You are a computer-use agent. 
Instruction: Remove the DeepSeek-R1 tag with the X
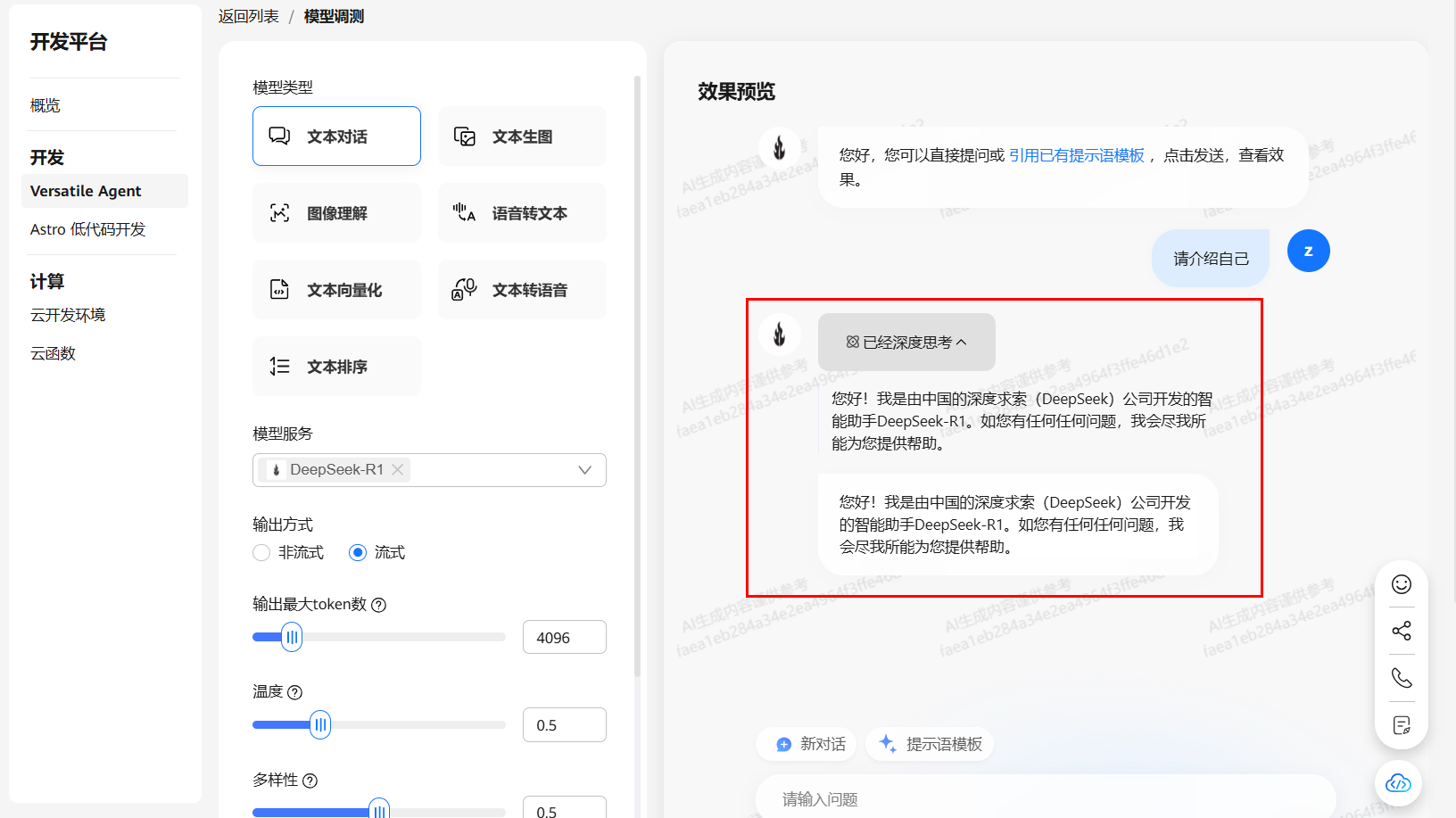click(x=398, y=469)
